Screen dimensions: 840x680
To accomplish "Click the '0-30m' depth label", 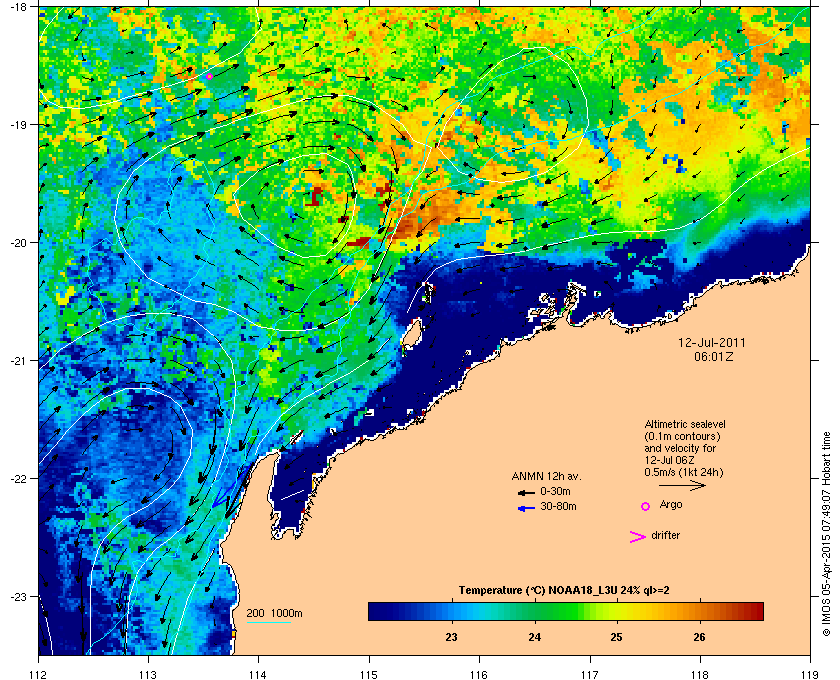I will click(555, 491).
